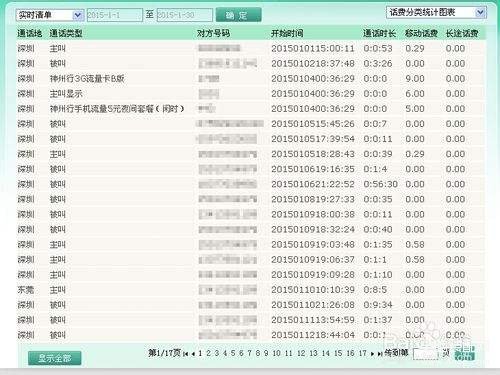Jump to the last page arrow icon

pyautogui.click(x=380, y=354)
